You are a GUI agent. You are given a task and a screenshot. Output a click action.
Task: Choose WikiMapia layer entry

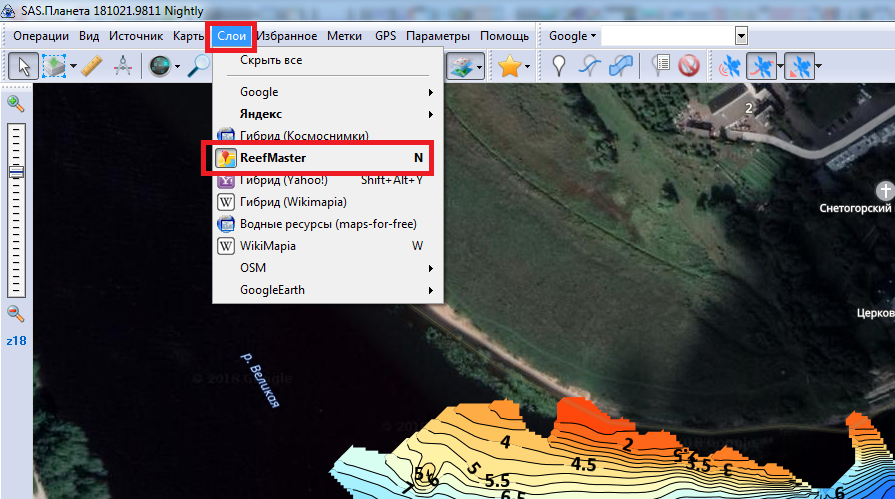[267, 246]
